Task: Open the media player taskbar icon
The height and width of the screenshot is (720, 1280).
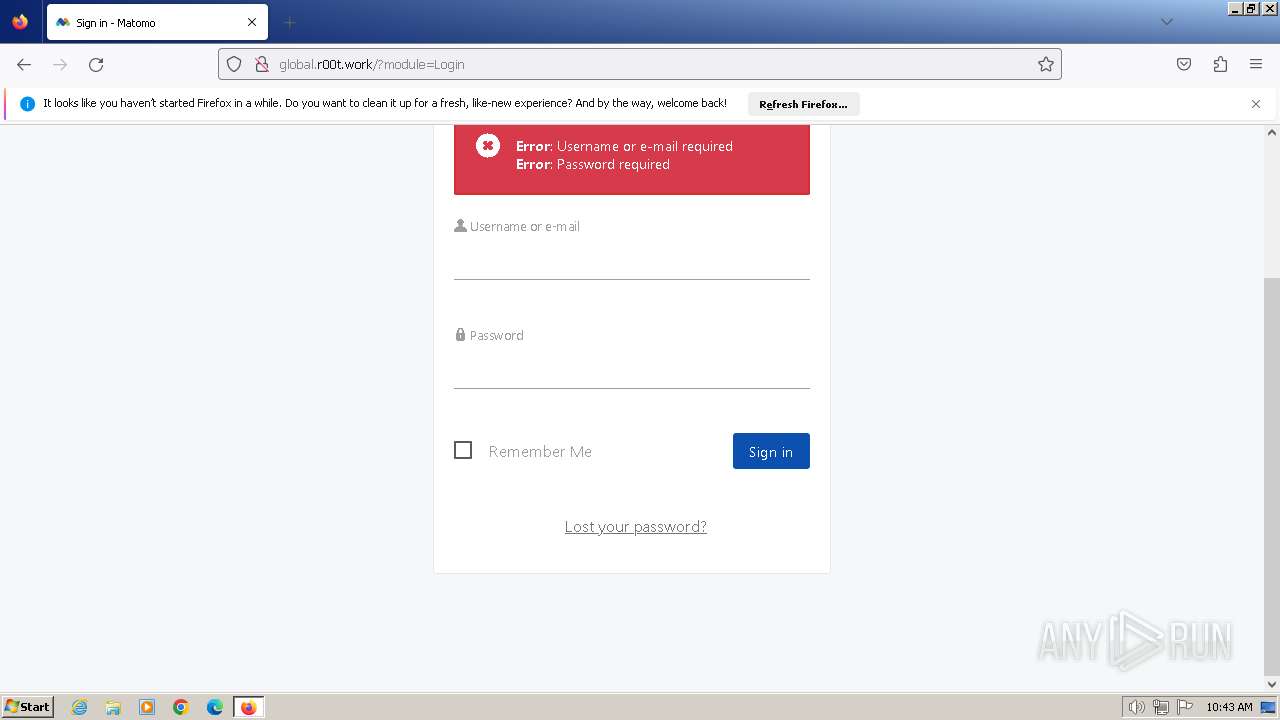Action: pos(147,707)
